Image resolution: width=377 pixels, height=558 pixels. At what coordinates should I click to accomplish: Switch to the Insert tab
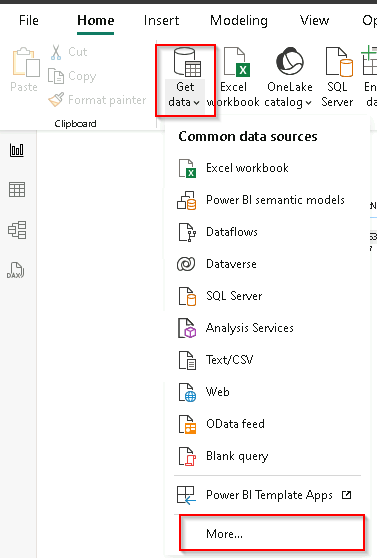[162, 20]
